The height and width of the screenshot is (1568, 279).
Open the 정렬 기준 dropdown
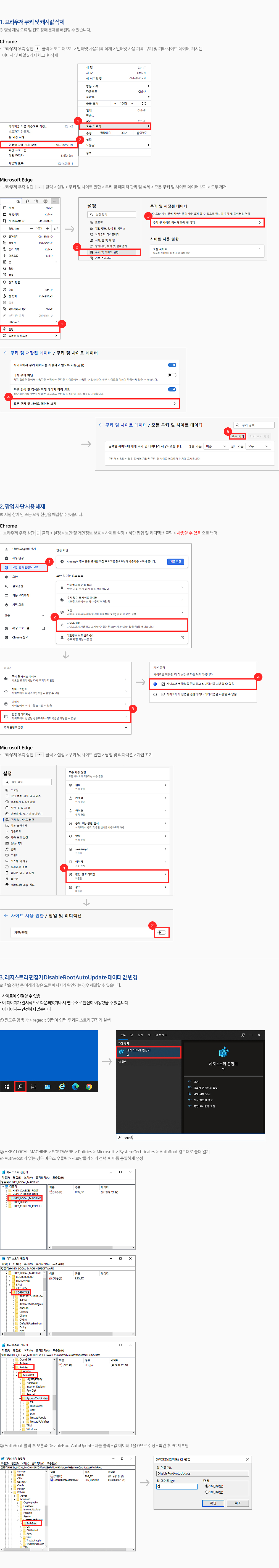pos(215,446)
